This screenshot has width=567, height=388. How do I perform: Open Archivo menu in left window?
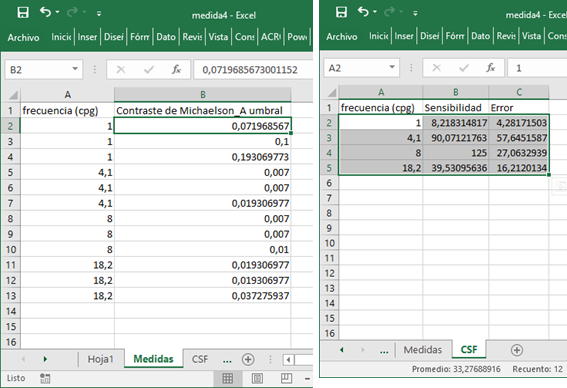point(24,37)
